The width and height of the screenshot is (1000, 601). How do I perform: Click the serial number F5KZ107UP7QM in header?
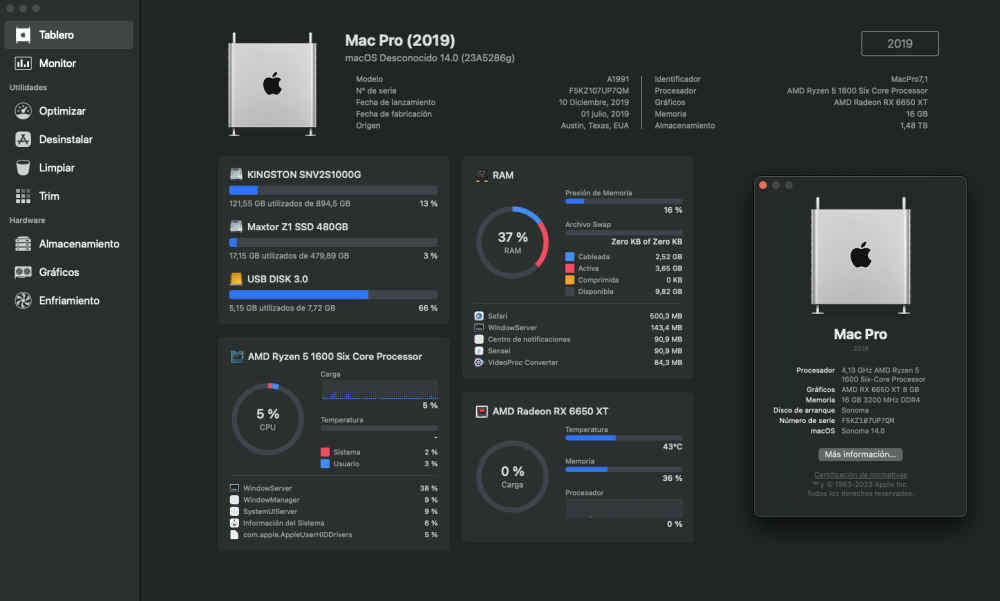pos(598,91)
